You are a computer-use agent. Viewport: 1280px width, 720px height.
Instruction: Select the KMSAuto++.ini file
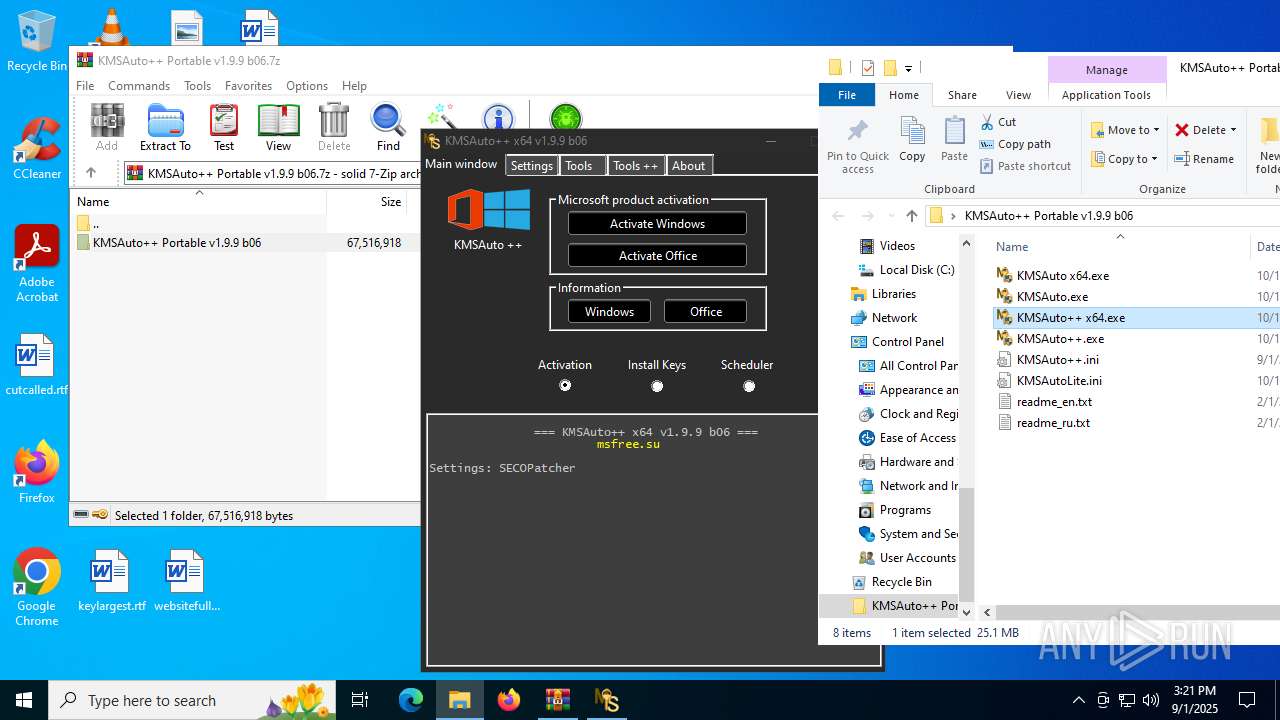point(1057,359)
